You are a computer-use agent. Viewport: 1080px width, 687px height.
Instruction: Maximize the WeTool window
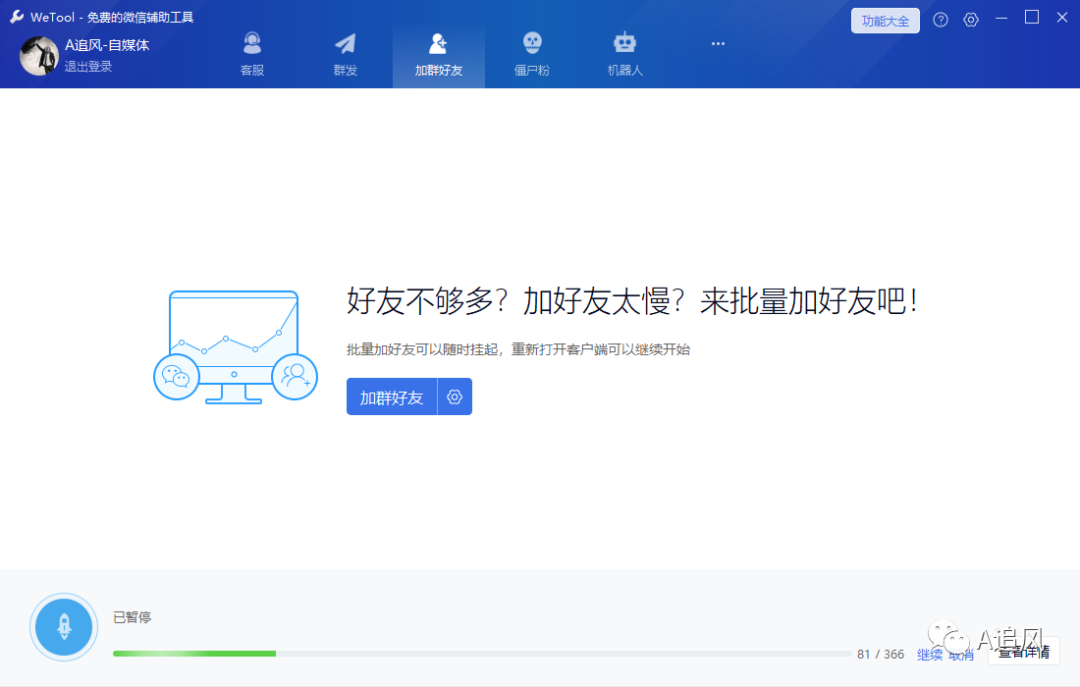(x=1032, y=17)
